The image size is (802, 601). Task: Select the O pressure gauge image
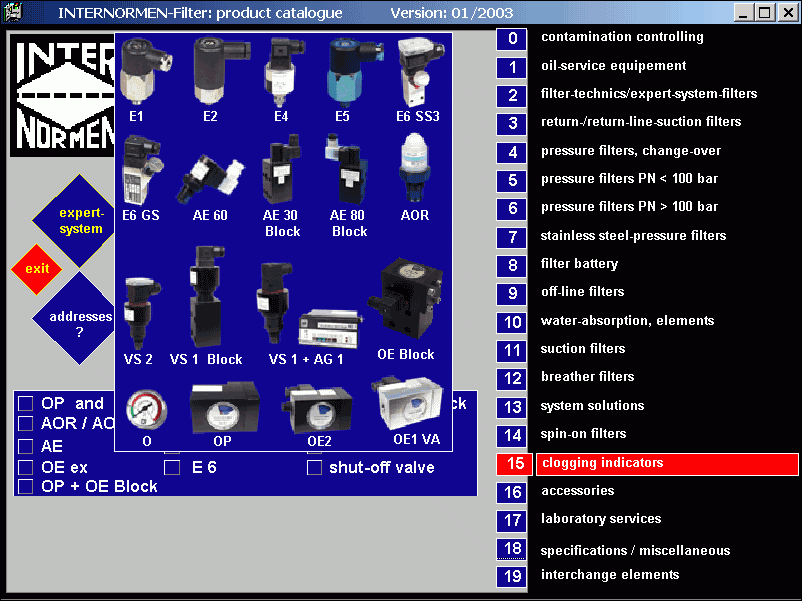[146, 409]
